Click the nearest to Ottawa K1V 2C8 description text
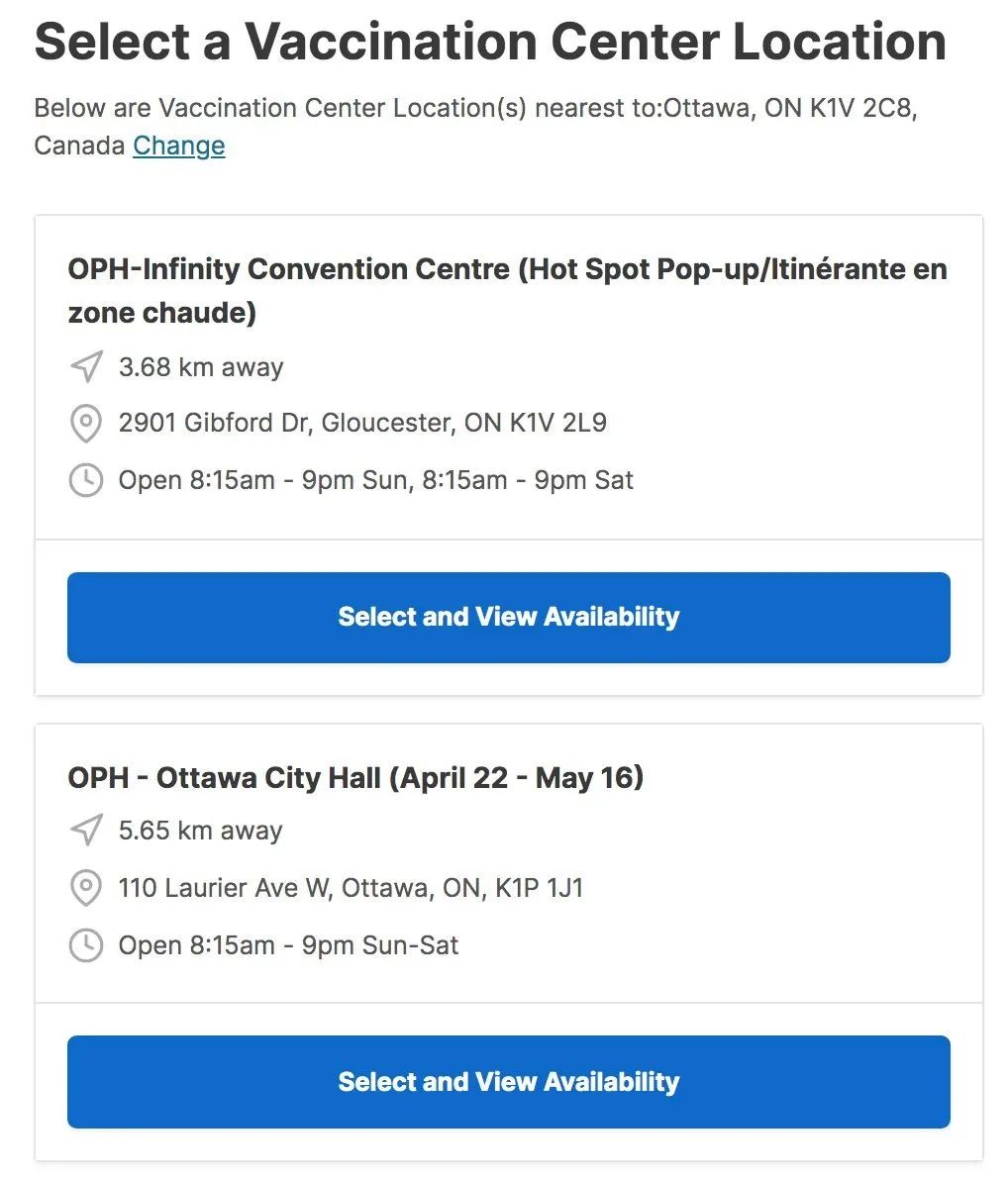 coord(475,127)
